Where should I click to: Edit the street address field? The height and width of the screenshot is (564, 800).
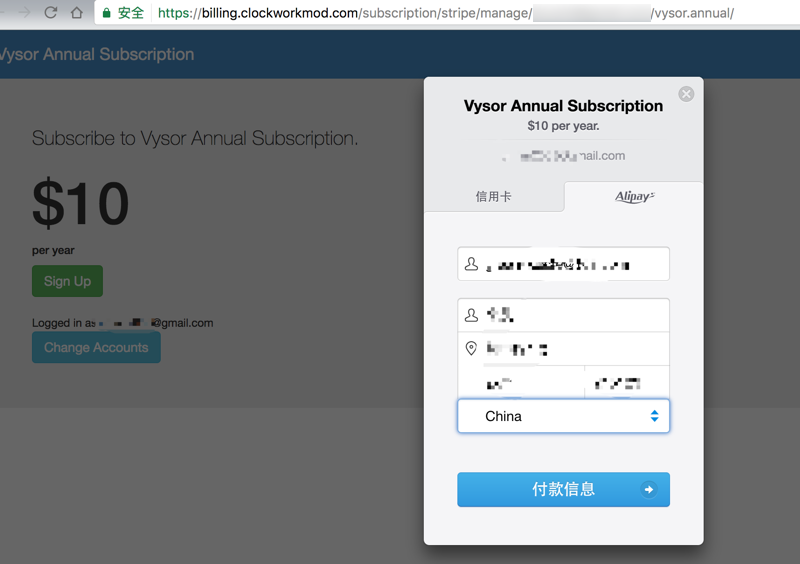(x=563, y=349)
